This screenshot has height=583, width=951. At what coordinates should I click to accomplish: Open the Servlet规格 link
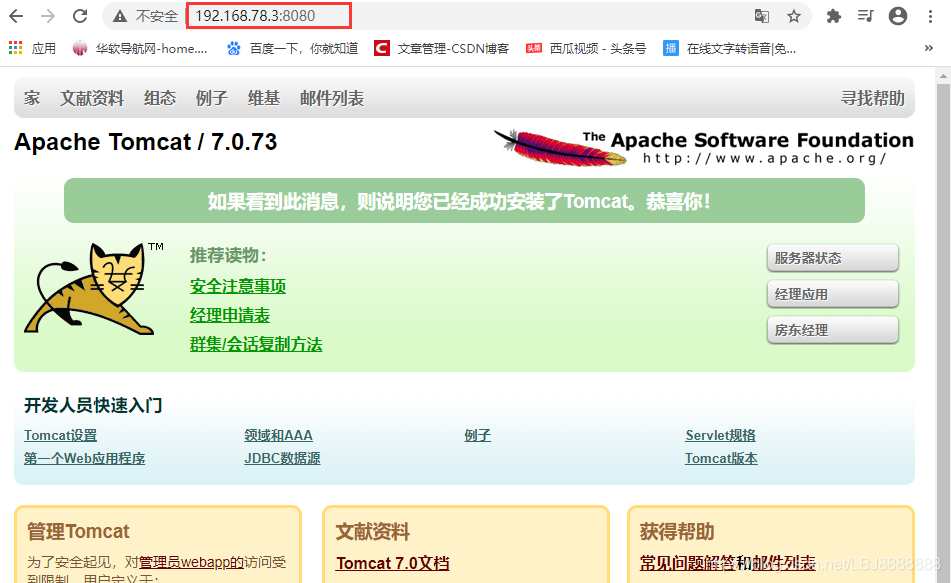click(721, 436)
